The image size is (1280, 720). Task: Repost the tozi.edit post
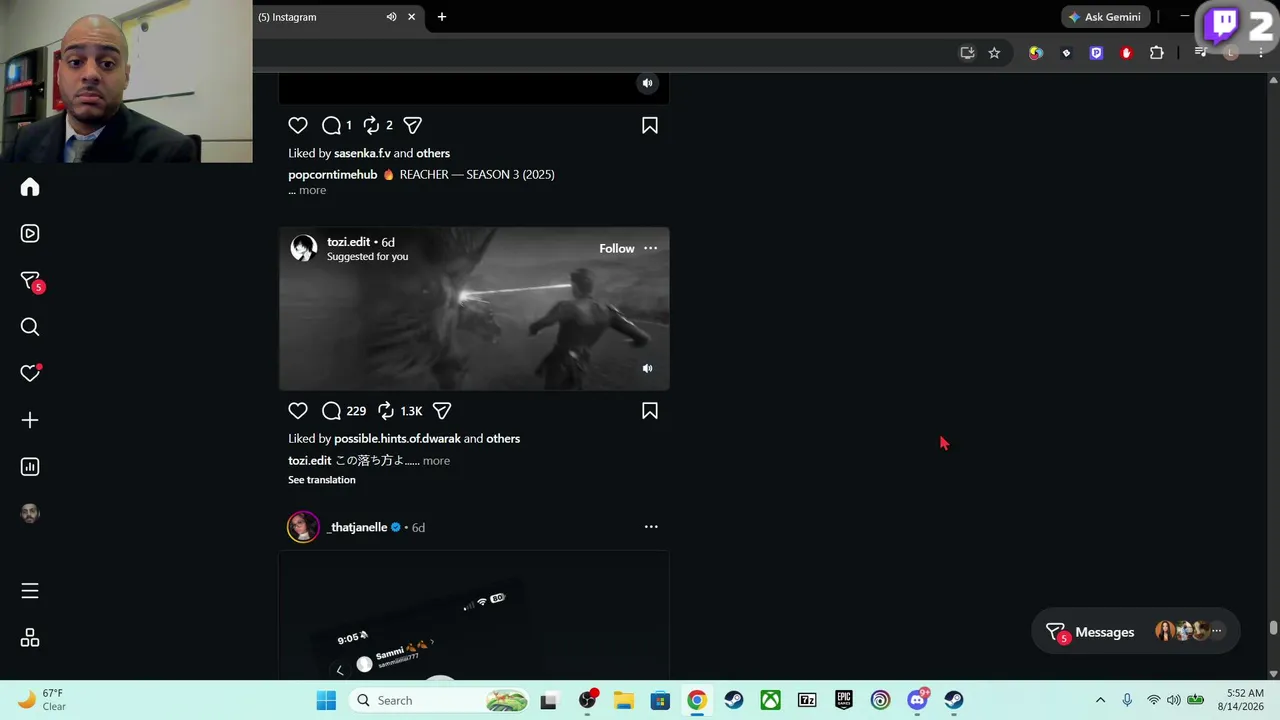click(x=386, y=411)
